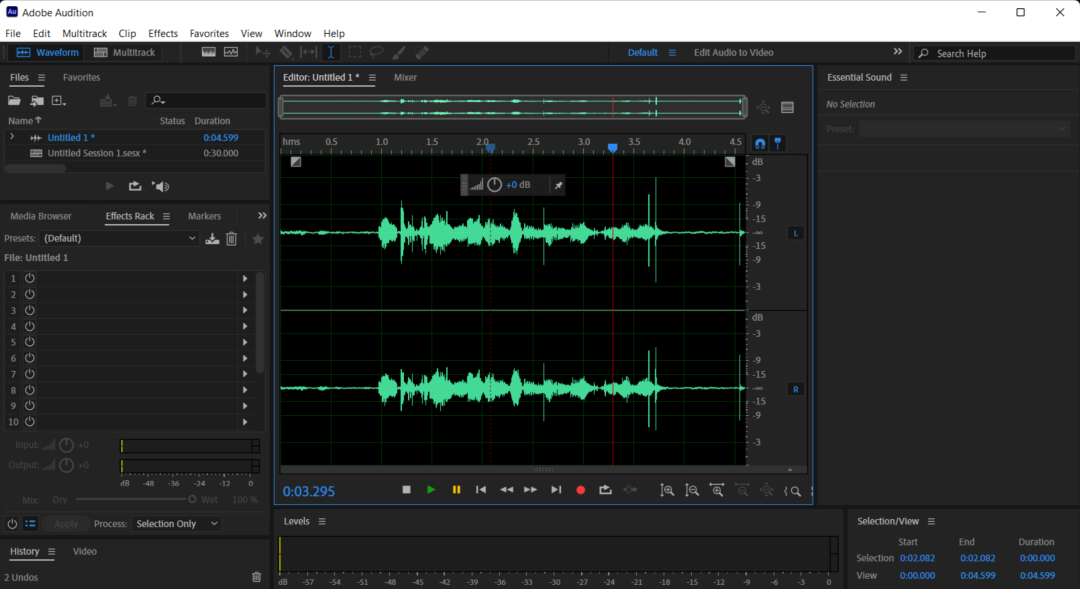Delete preset using trash icon beside Presets
Image resolution: width=1080 pixels, height=589 pixels.
[x=231, y=238]
